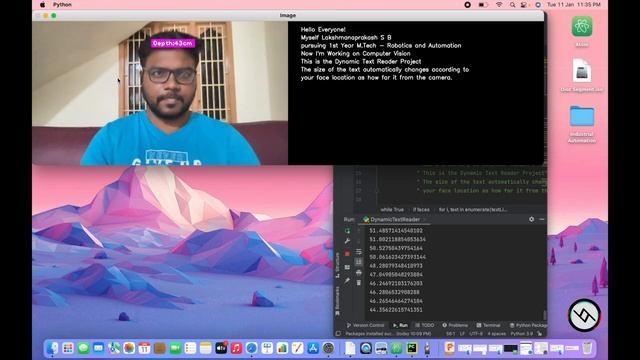Open Photos from the Dock
Viewport: 640px width, 360px height.
click(x=129, y=348)
